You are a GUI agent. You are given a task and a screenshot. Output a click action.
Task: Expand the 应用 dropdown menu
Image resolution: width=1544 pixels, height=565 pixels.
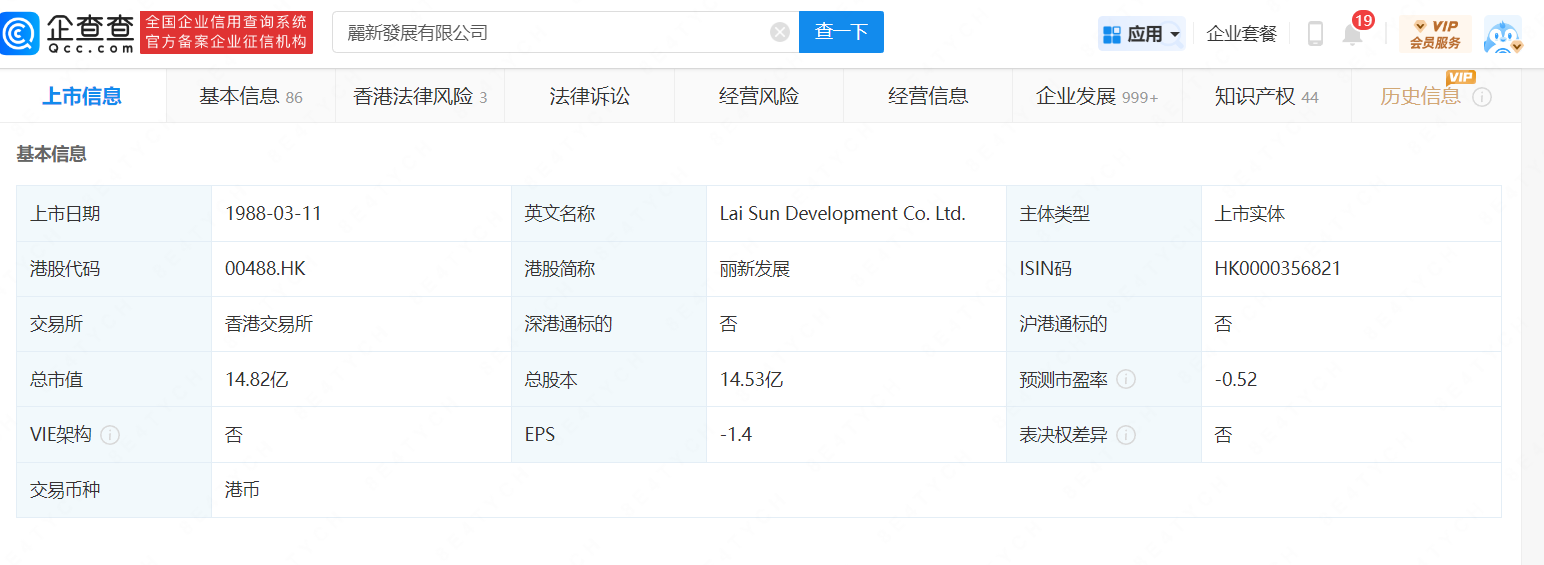point(1141,34)
